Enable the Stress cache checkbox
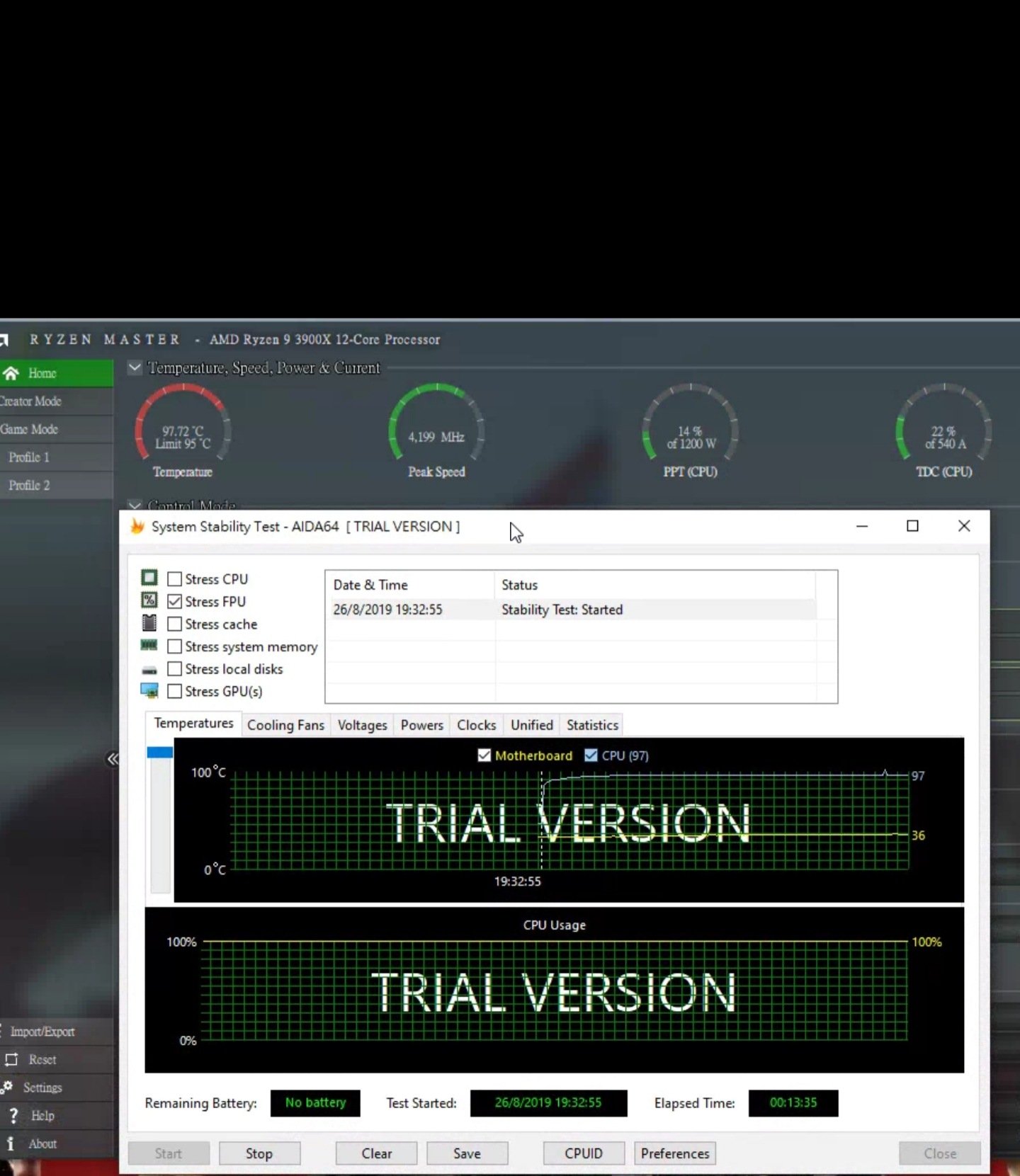The width and height of the screenshot is (1020, 1176). point(174,624)
